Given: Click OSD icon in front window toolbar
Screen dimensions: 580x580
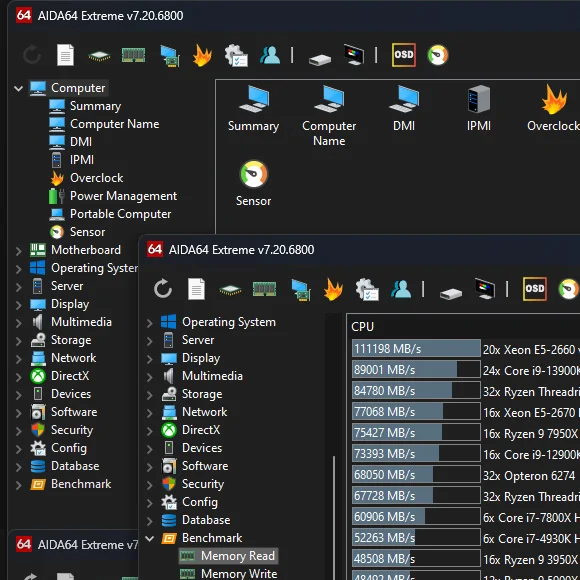Looking at the screenshot, I should (535, 289).
